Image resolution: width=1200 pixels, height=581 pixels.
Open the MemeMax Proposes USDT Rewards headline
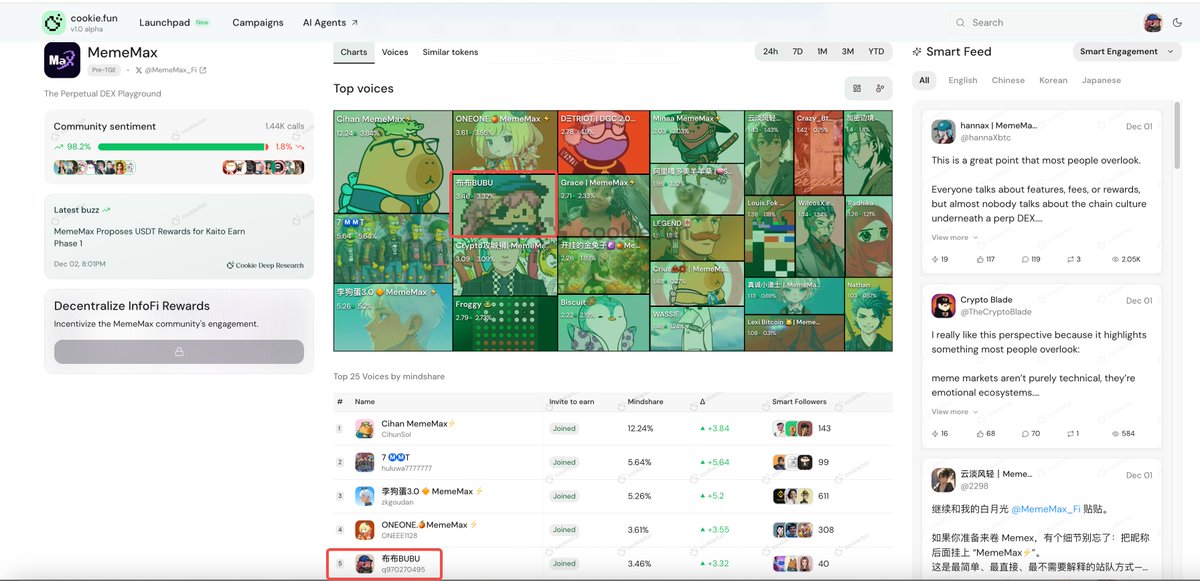point(148,237)
